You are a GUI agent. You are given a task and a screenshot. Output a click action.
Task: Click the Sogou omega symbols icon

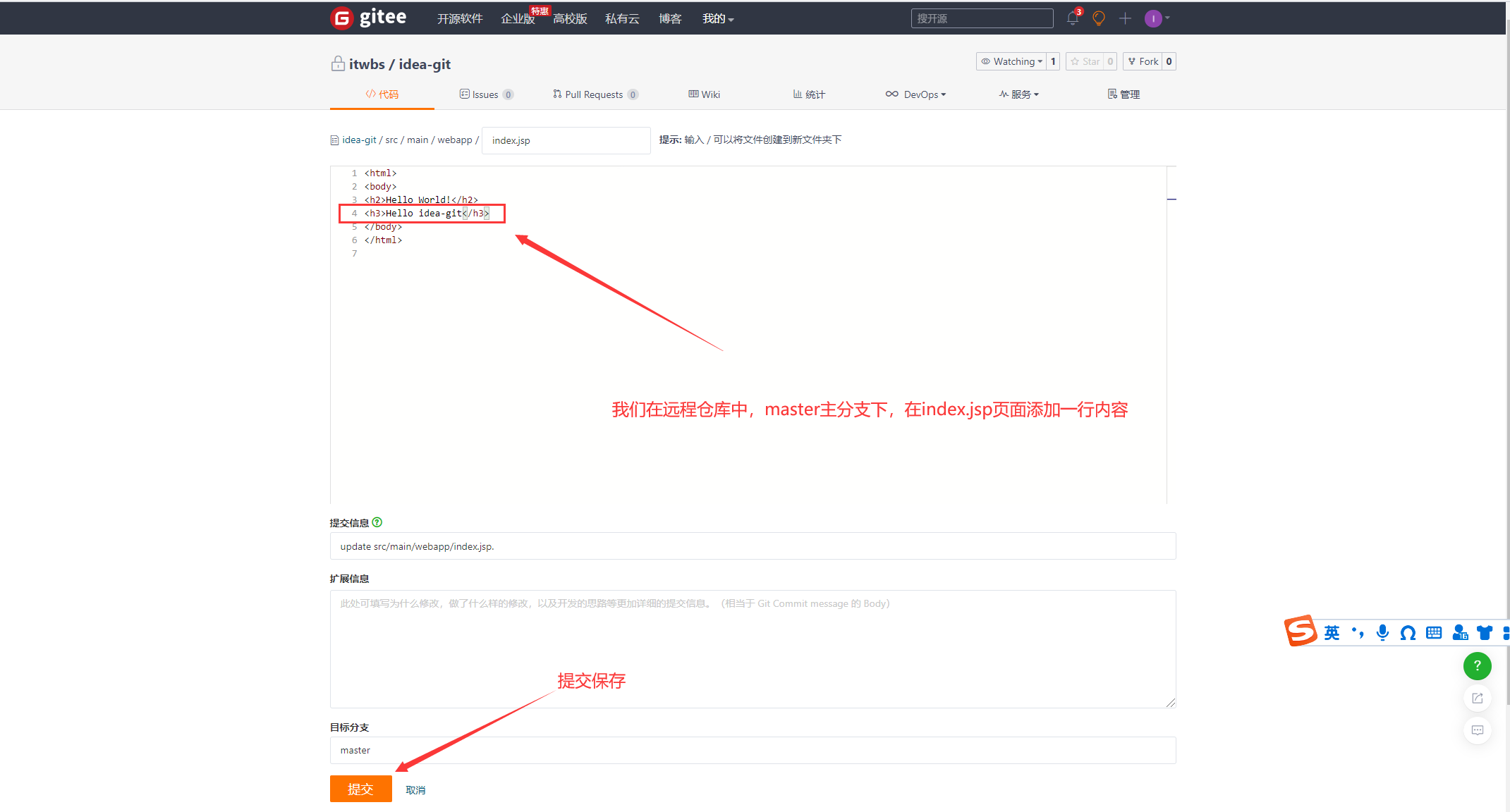1408,633
